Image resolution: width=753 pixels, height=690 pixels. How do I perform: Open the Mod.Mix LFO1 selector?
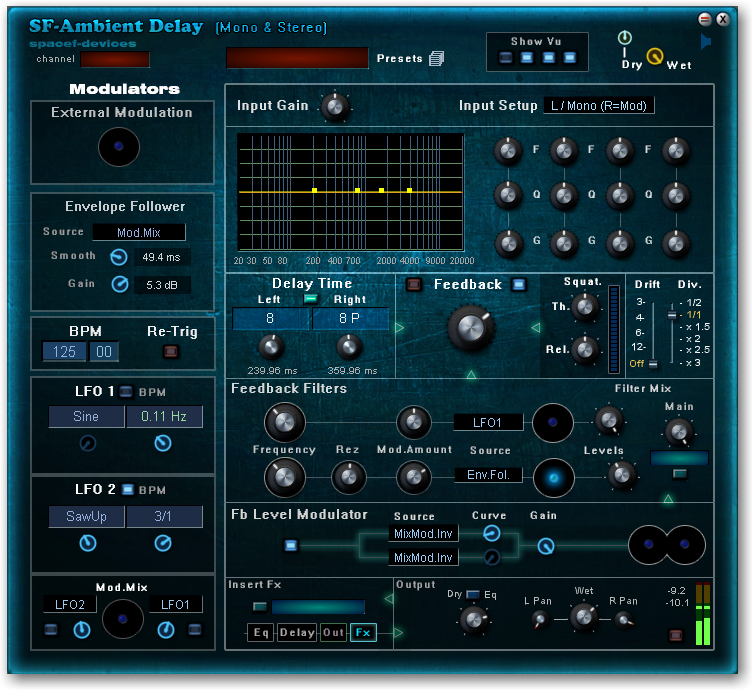[x=175, y=605]
